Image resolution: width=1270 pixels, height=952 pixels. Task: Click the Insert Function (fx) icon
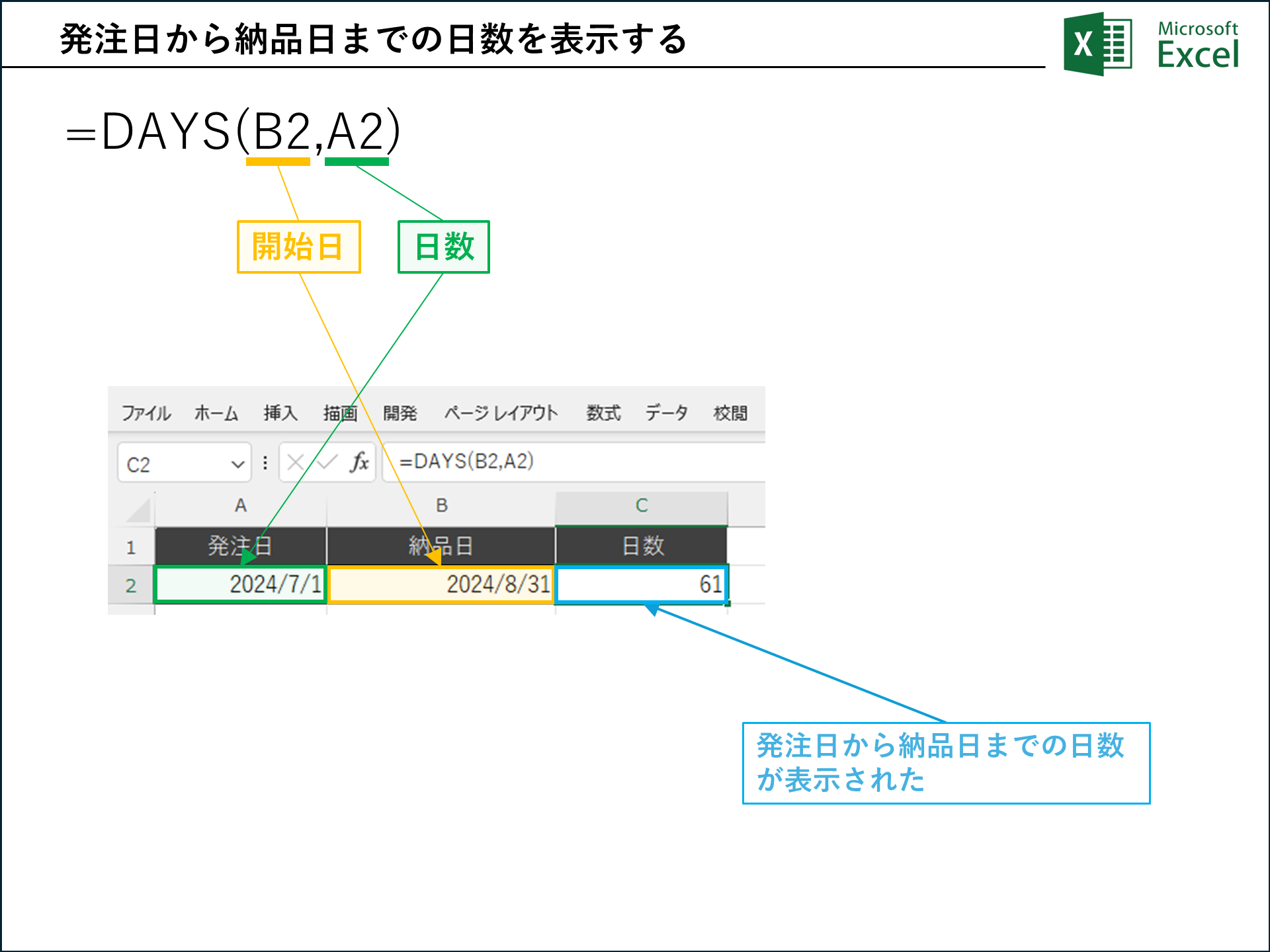pos(359,463)
